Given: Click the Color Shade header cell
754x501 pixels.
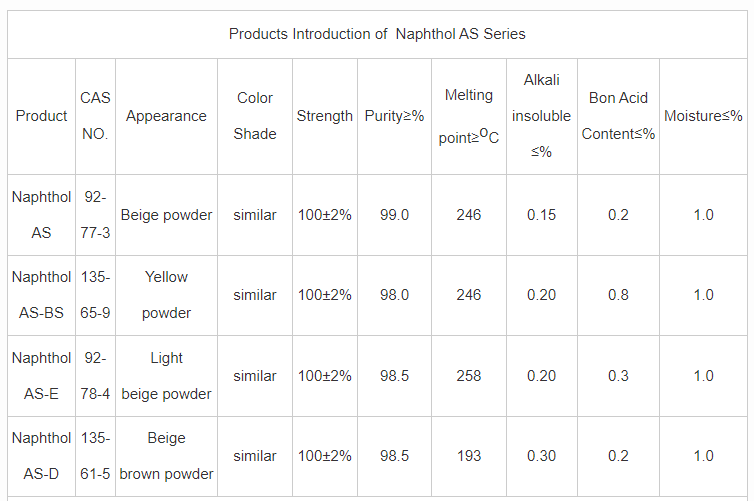Looking at the screenshot, I should (x=255, y=116).
